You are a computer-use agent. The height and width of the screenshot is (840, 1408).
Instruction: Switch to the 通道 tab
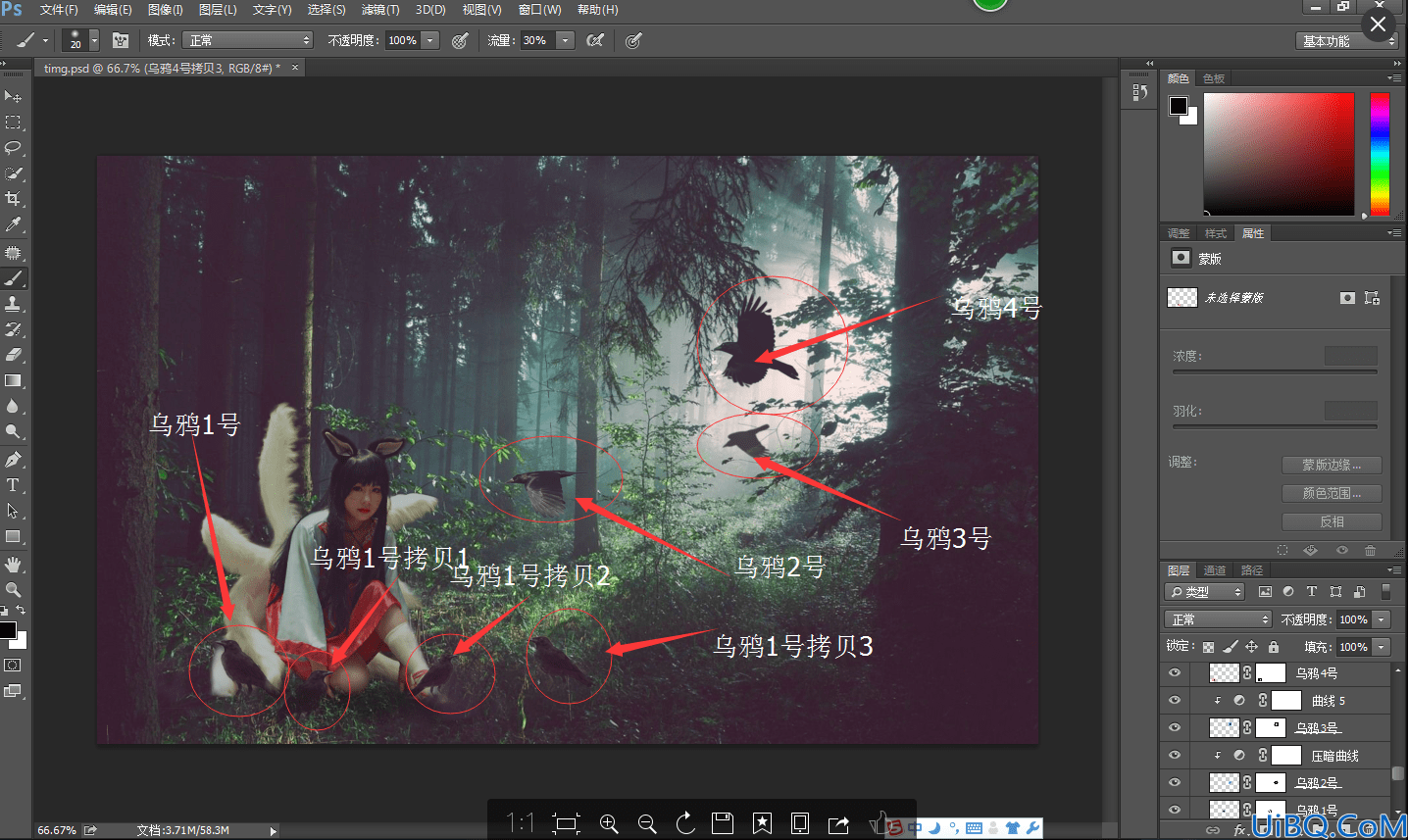(1215, 570)
